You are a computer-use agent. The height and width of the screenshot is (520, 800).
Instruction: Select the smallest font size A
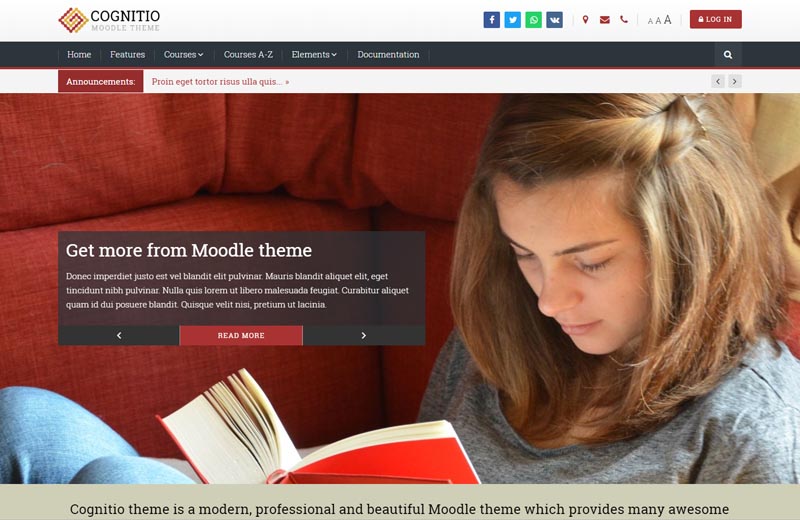650,21
